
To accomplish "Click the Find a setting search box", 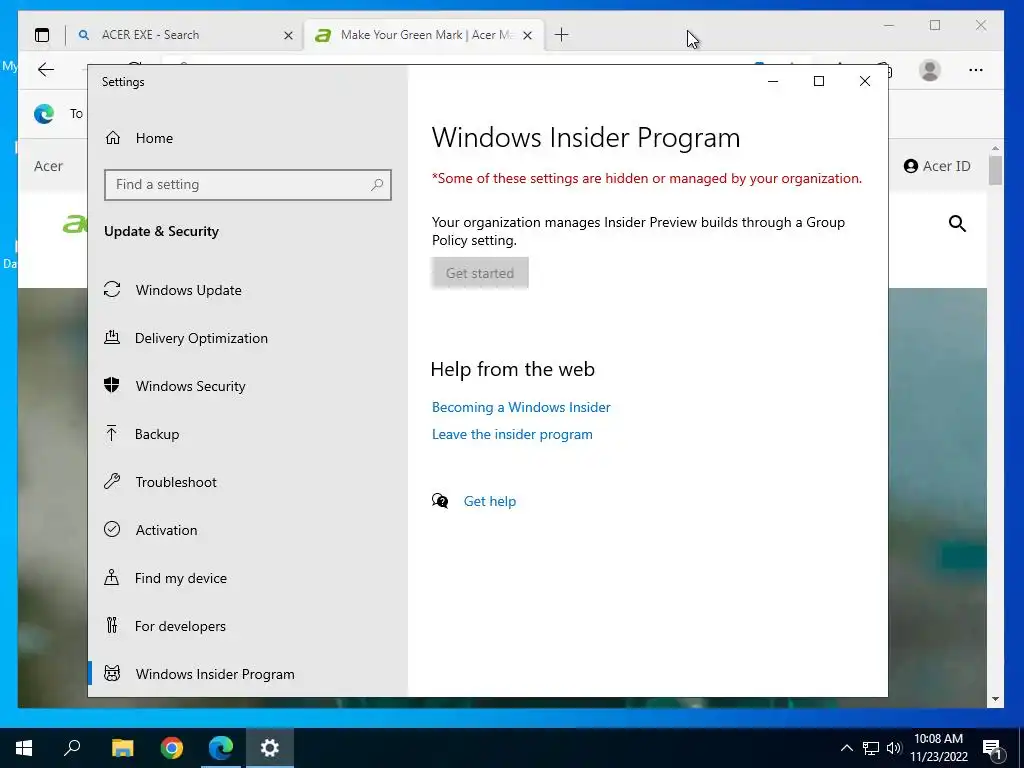I will pos(248,185).
